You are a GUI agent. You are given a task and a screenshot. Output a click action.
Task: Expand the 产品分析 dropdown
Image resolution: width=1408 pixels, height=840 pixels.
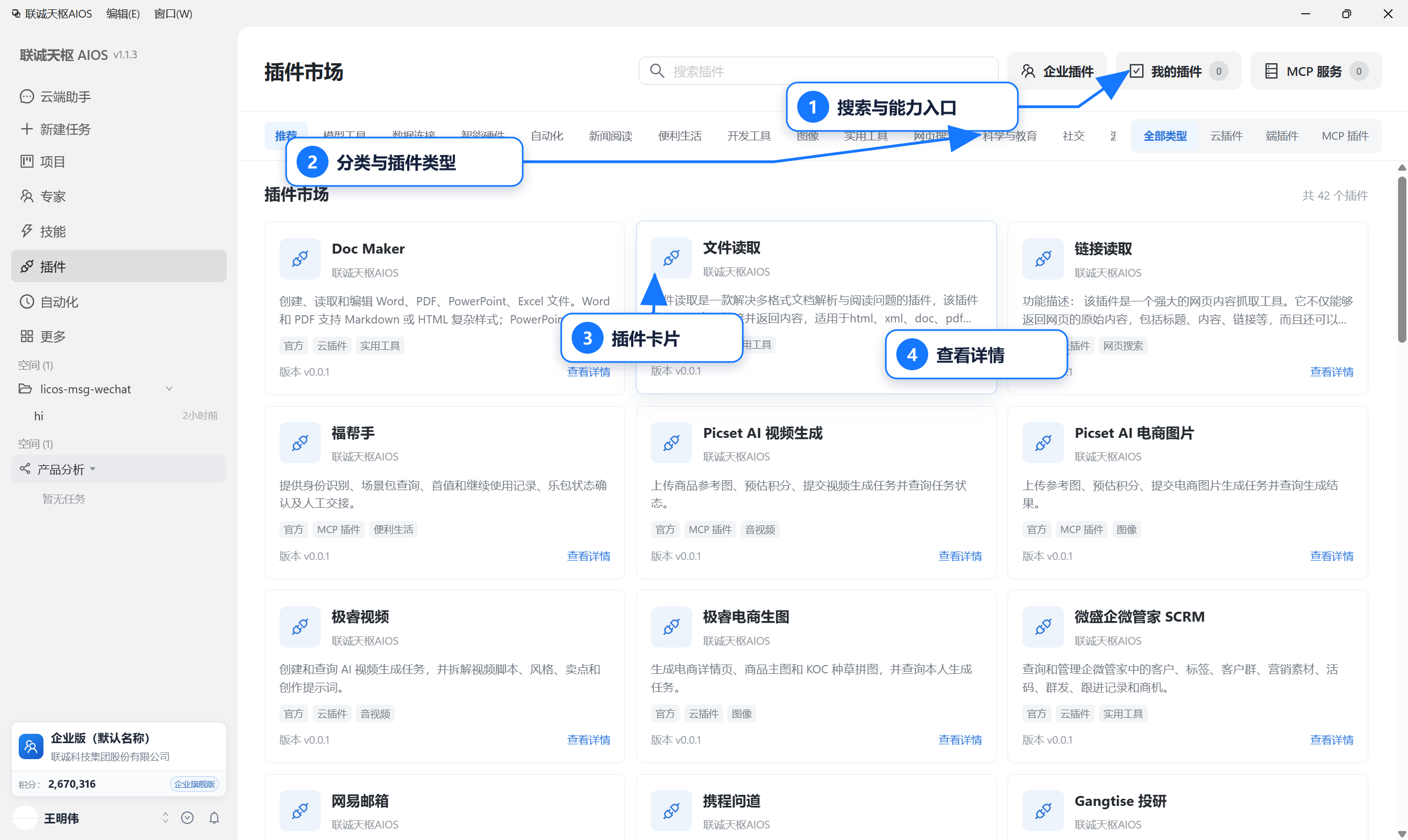pyautogui.click(x=93, y=469)
